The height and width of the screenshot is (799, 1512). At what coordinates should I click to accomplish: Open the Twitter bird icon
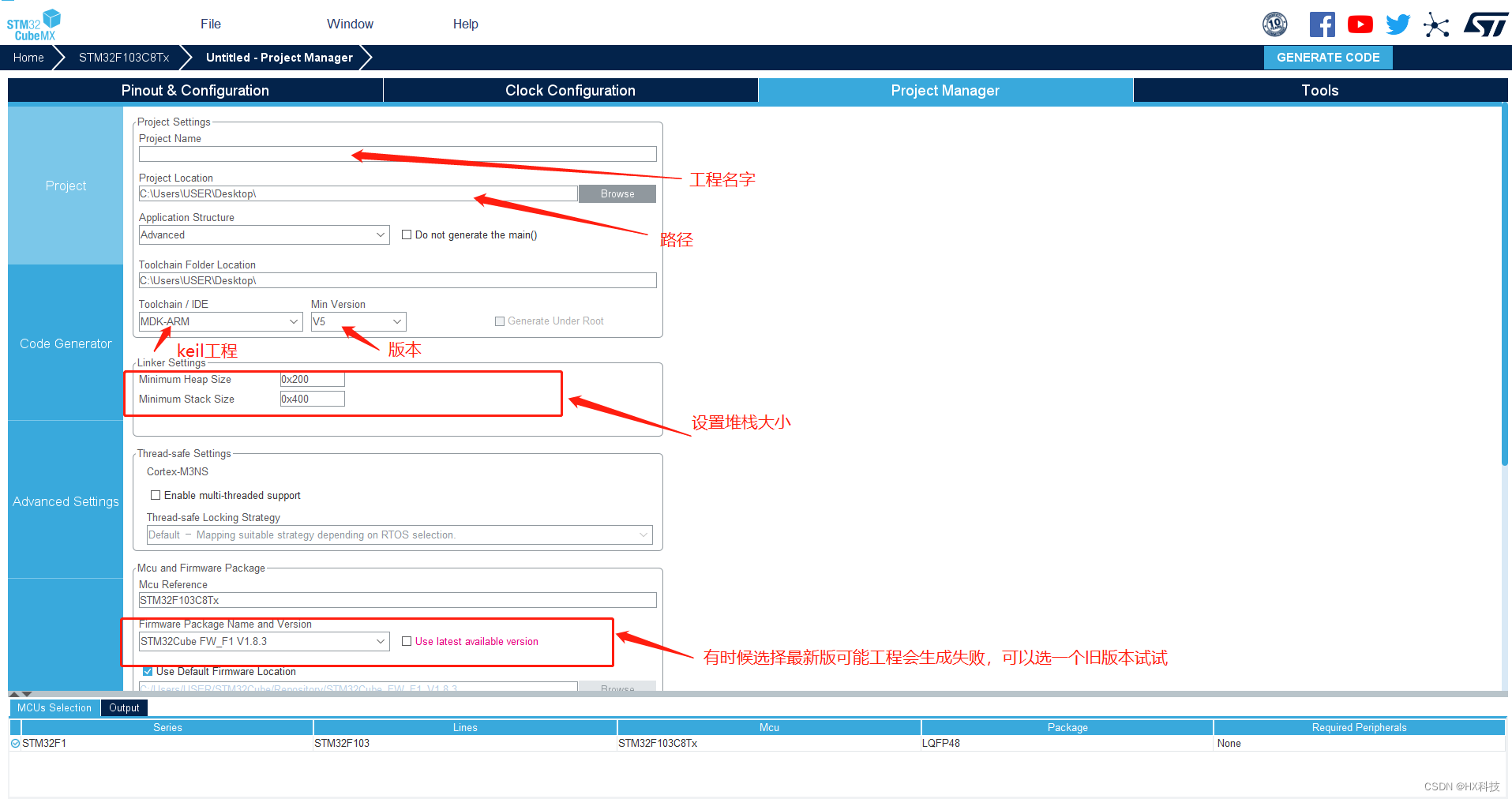click(1398, 24)
